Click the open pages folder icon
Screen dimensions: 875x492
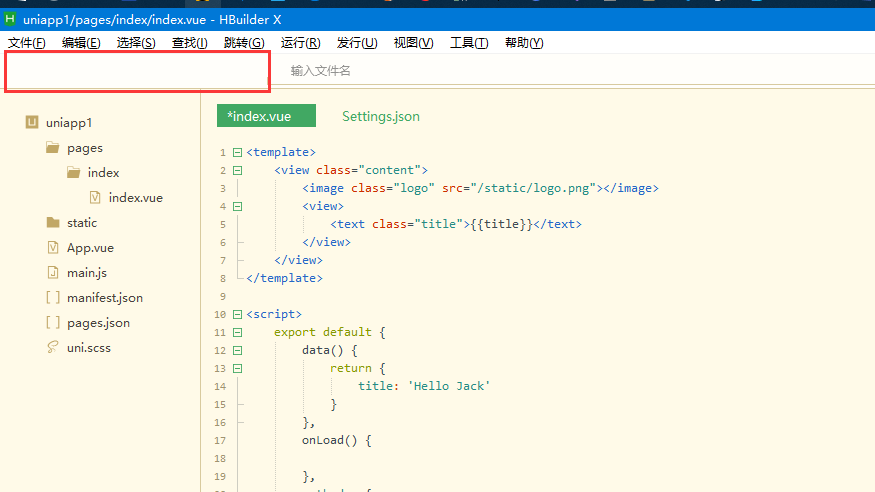point(52,148)
